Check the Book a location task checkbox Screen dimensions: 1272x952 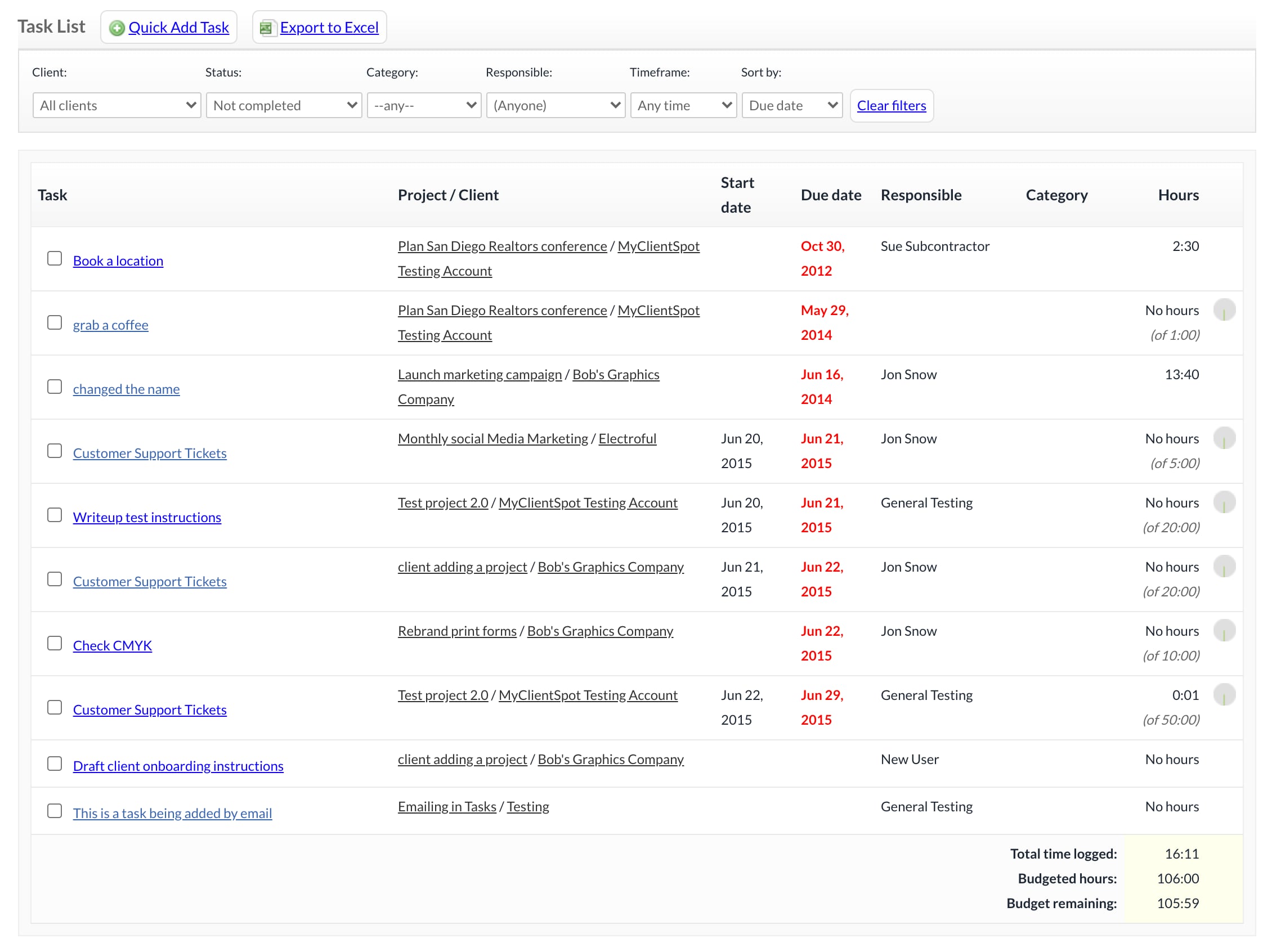55,259
